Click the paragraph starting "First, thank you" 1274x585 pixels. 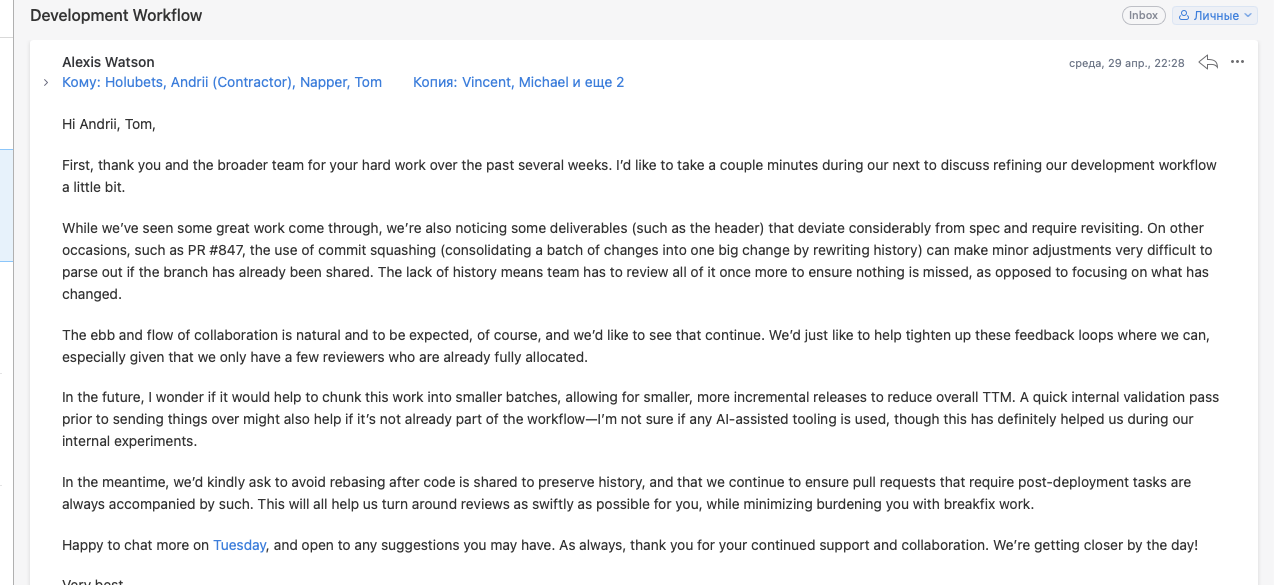click(x=639, y=176)
